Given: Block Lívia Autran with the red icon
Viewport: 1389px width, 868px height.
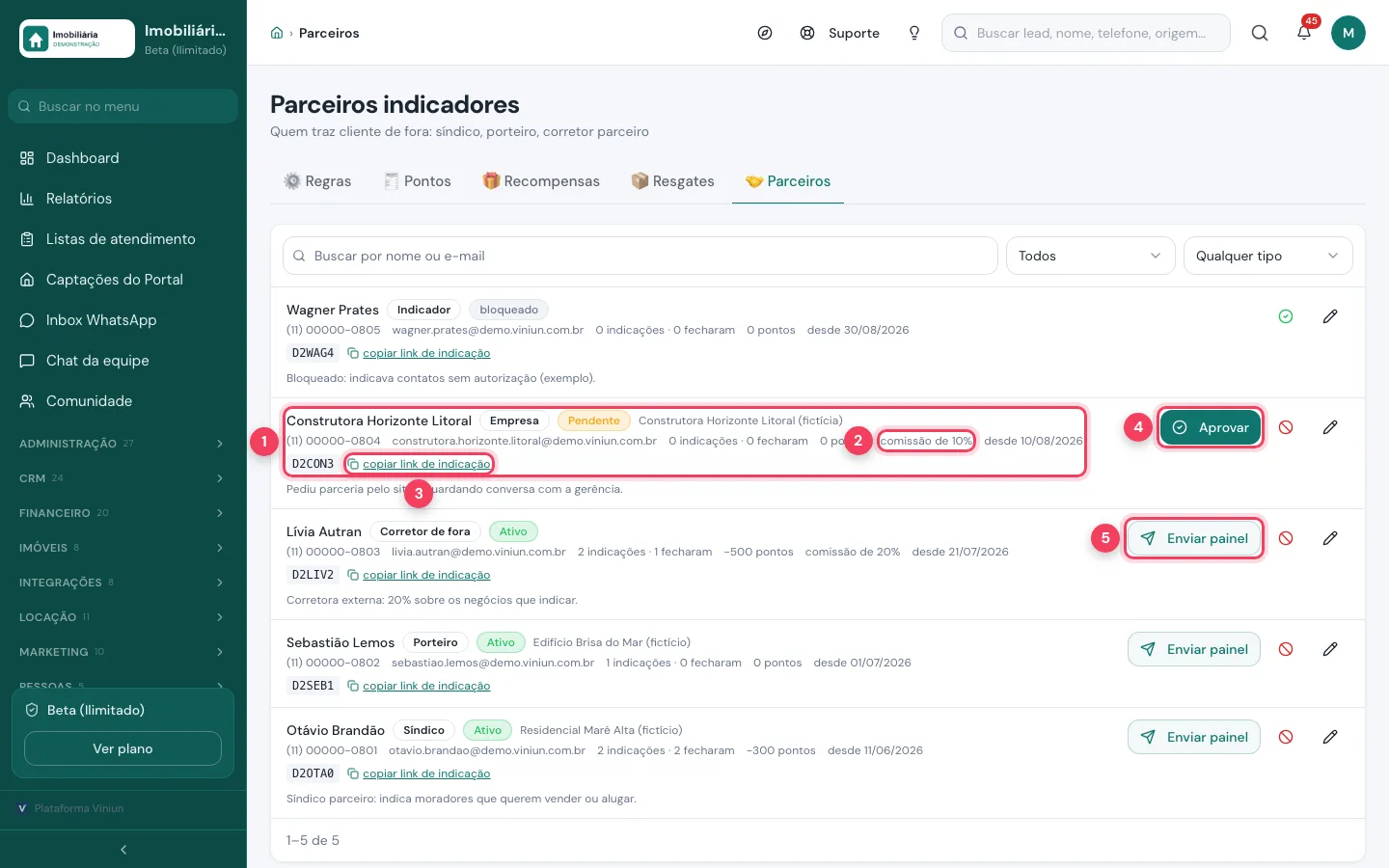Looking at the screenshot, I should coord(1286,538).
